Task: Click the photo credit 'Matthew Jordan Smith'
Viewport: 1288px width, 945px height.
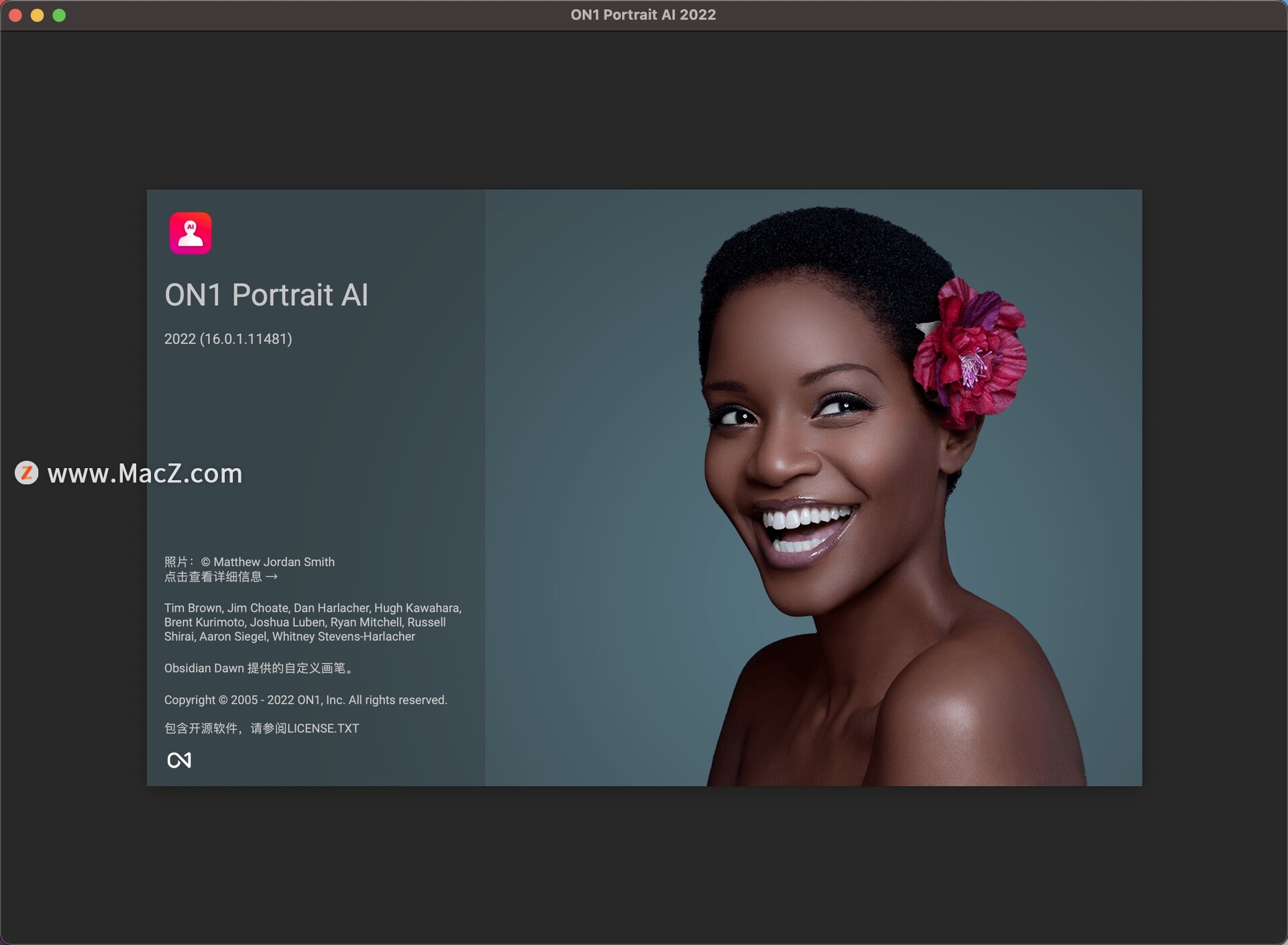Action: (274, 562)
